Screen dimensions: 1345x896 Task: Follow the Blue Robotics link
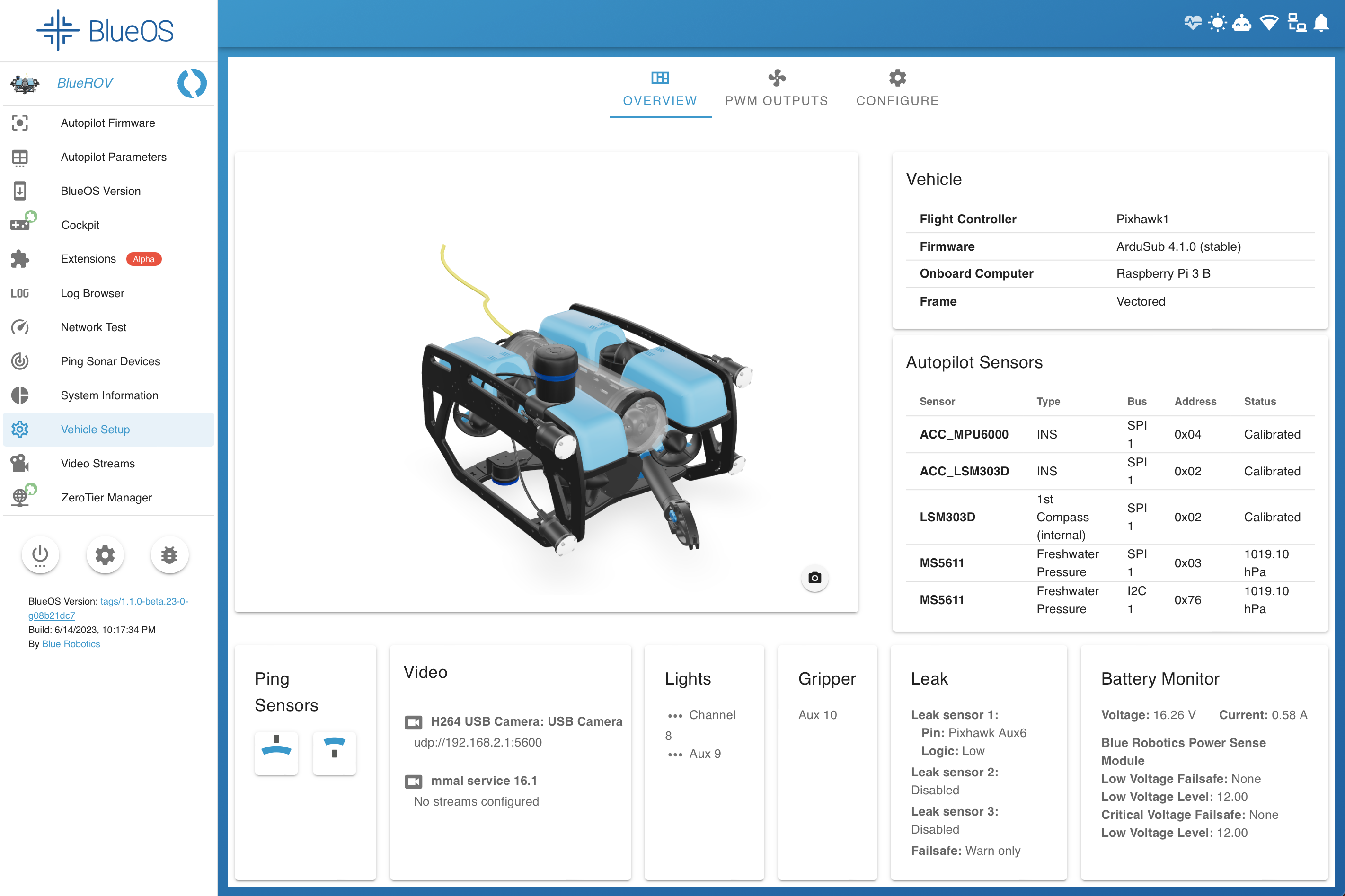(71, 644)
